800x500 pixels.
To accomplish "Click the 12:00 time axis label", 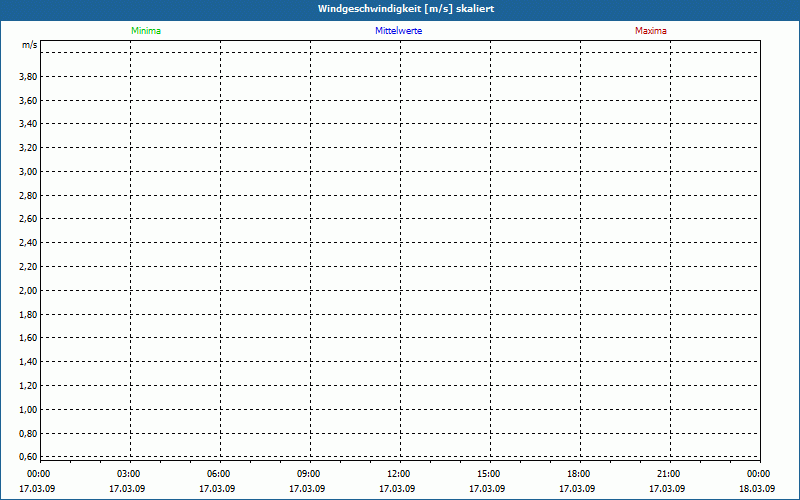I will point(398,474).
